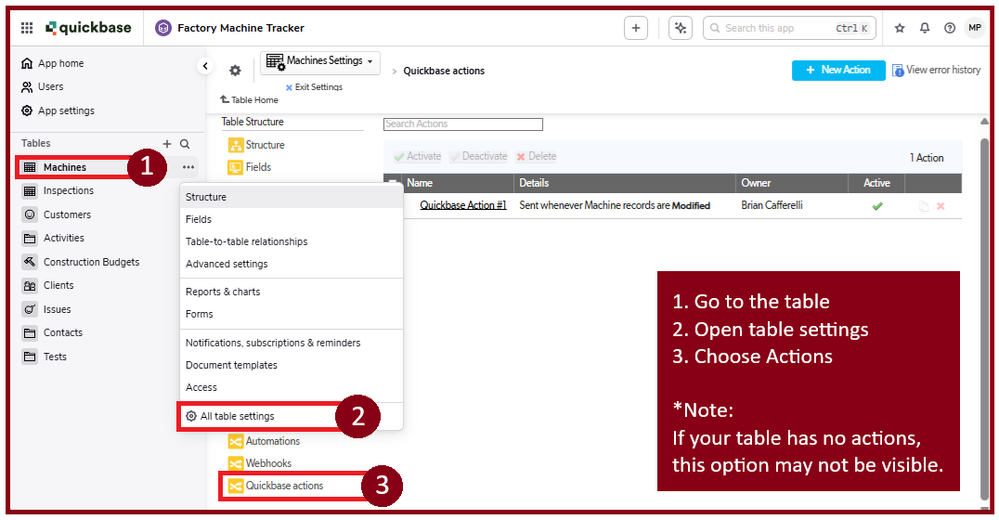
Task: Open the Quickbase Action #1 link
Action: point(463,206)
